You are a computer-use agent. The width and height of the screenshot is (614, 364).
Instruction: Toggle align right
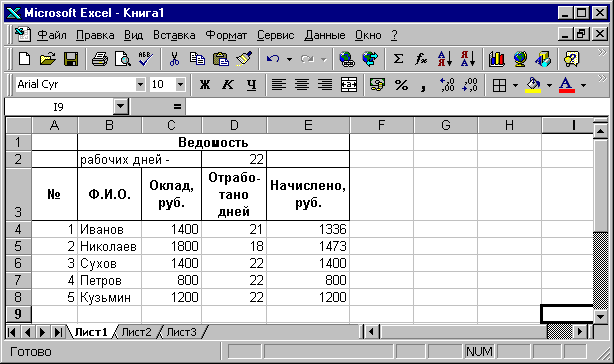(325, 85)
